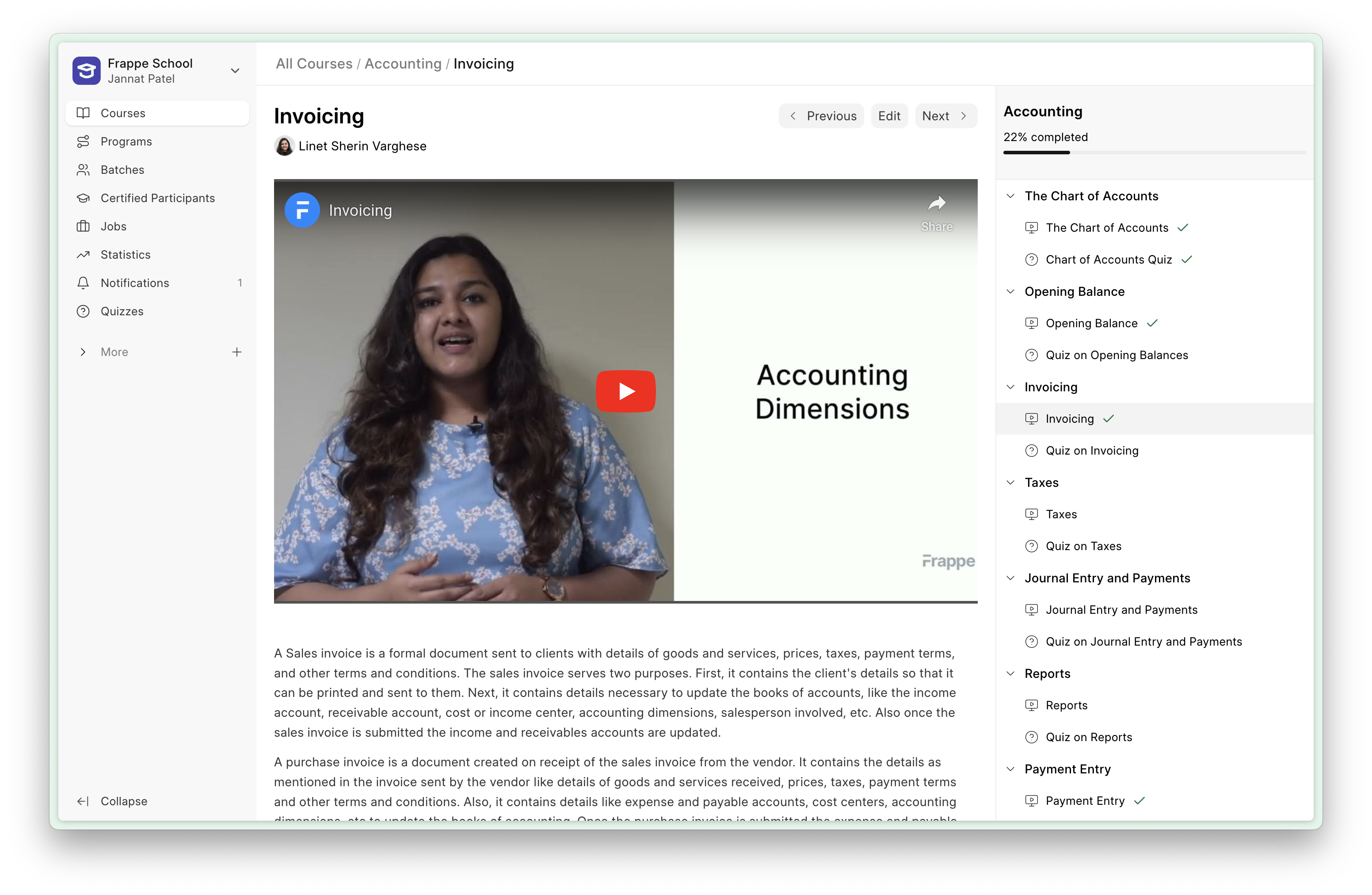The height and width of the screenshot is (895, 1372).
Task: Click the Jobs briefcase icon
Action: click(83, 226)
